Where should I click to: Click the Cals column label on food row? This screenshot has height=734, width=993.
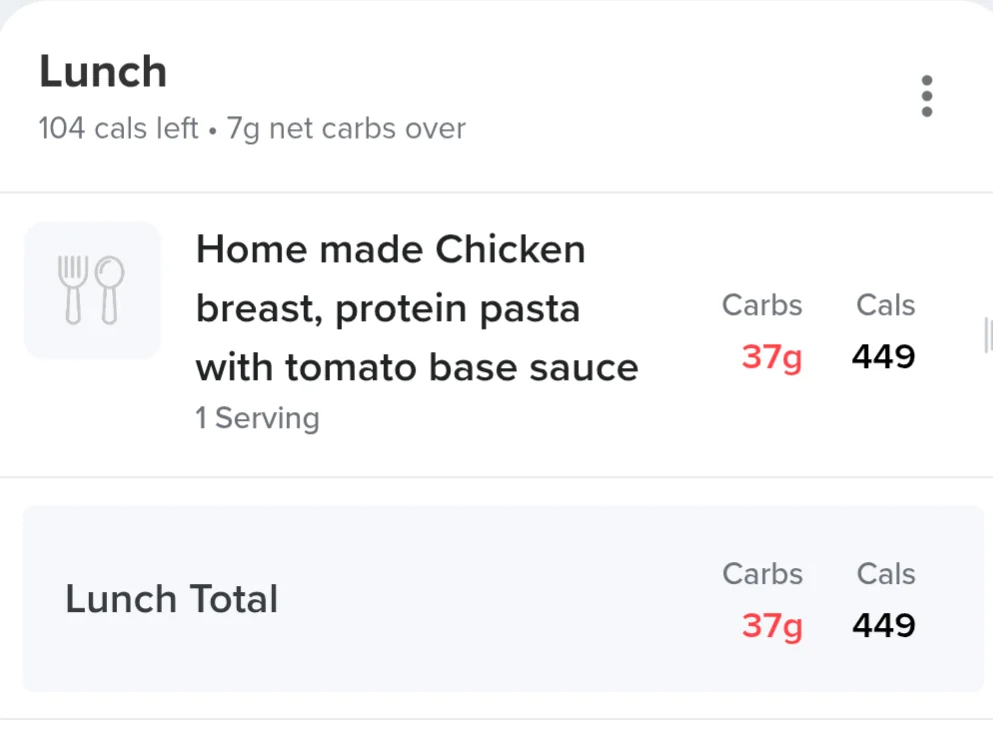(885, 305)
